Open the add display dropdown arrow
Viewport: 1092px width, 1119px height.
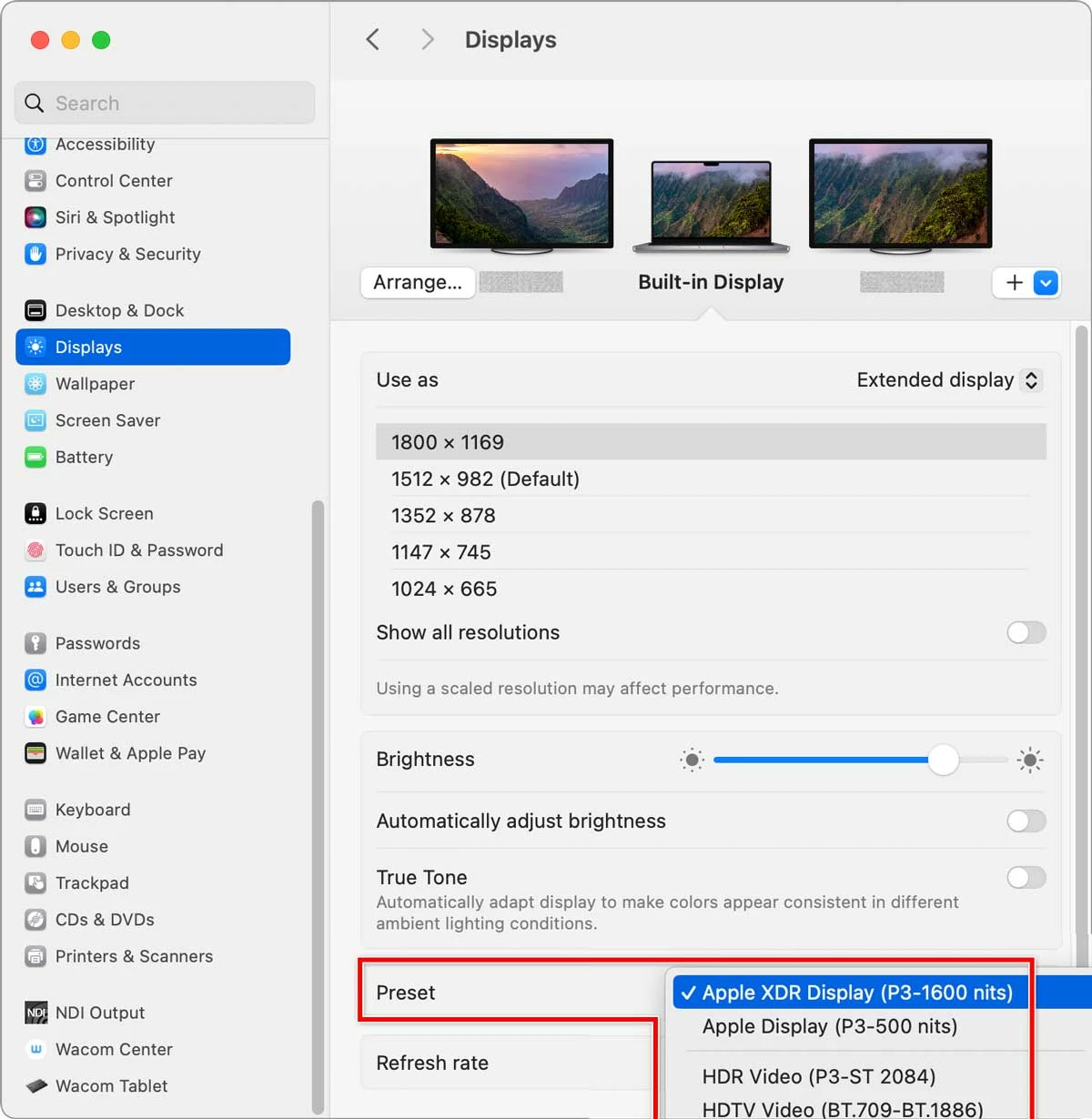click(1046, 283)
